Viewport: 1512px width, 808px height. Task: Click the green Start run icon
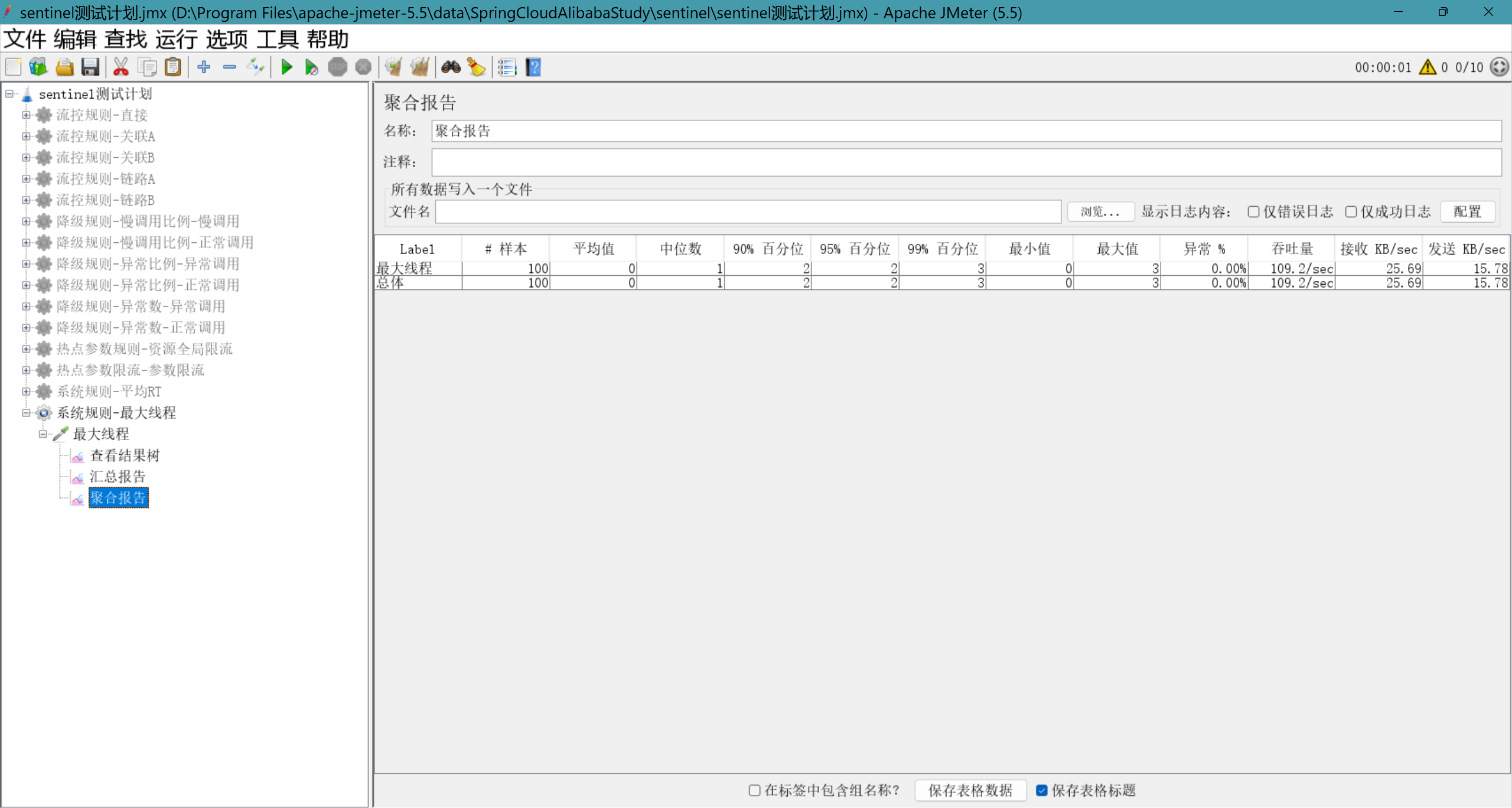(x=286, y=67)
